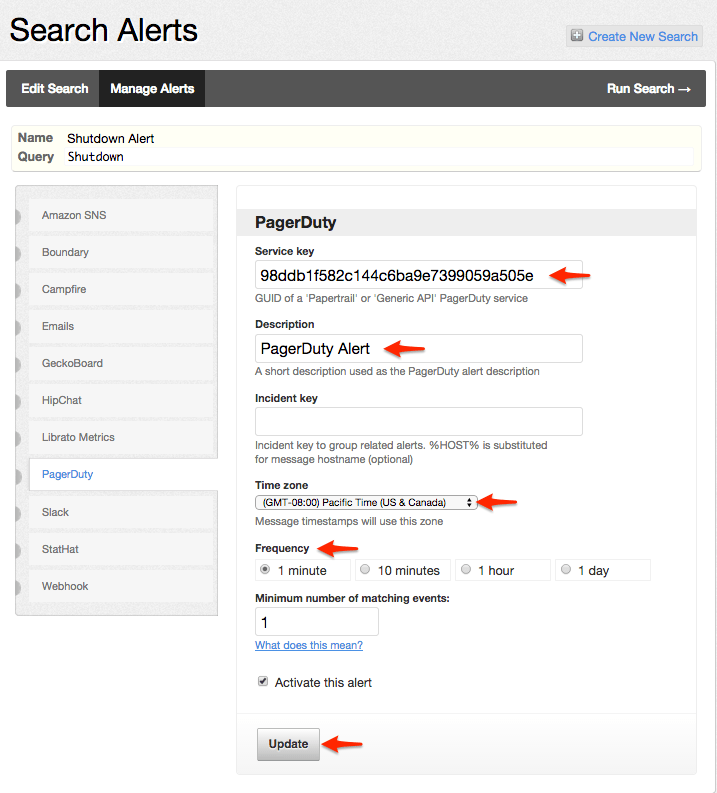Screen dimensions: 717x793
Task: Select the 1 minute frequency radio
Action: (264, 569)
